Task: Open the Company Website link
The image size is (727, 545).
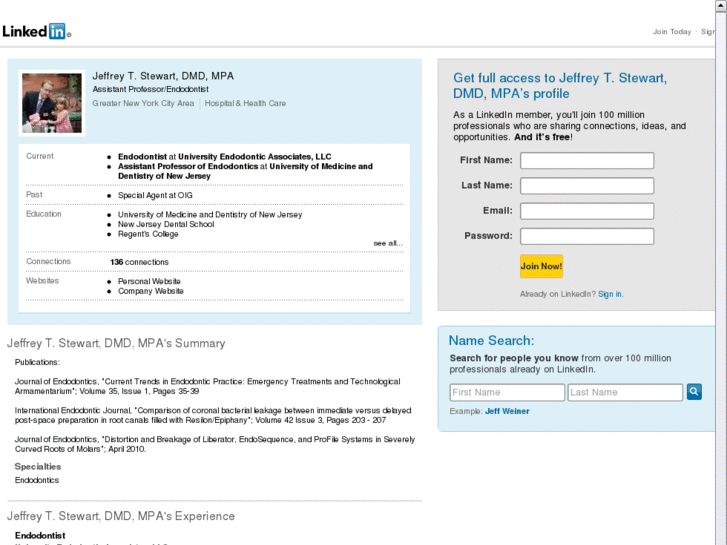Action: coord(151,291)
